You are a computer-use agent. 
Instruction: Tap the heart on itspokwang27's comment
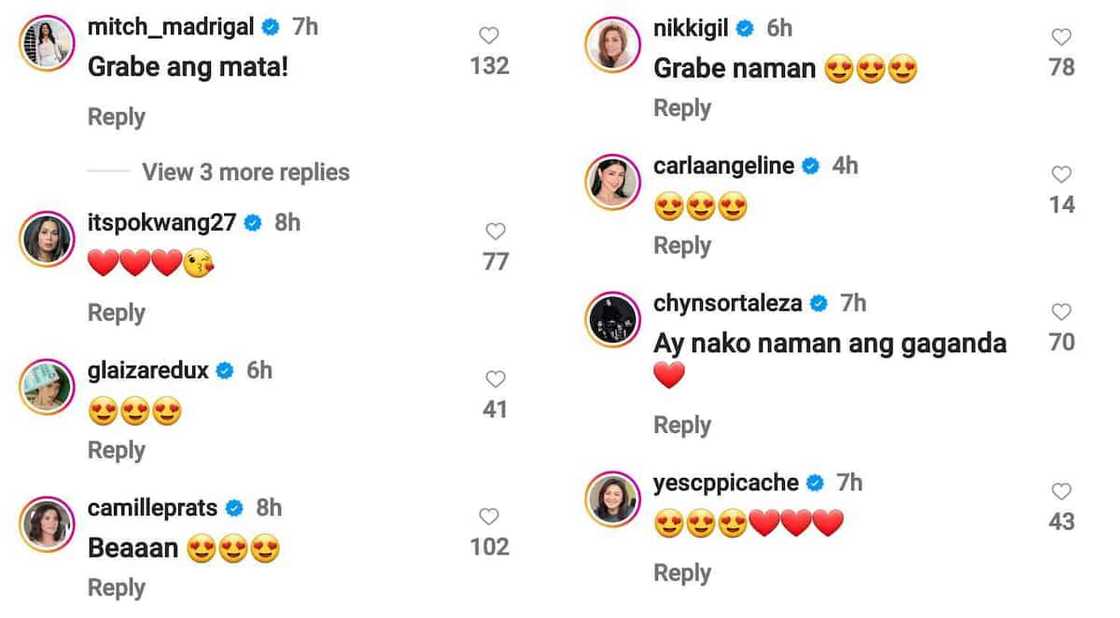(495, 232)
